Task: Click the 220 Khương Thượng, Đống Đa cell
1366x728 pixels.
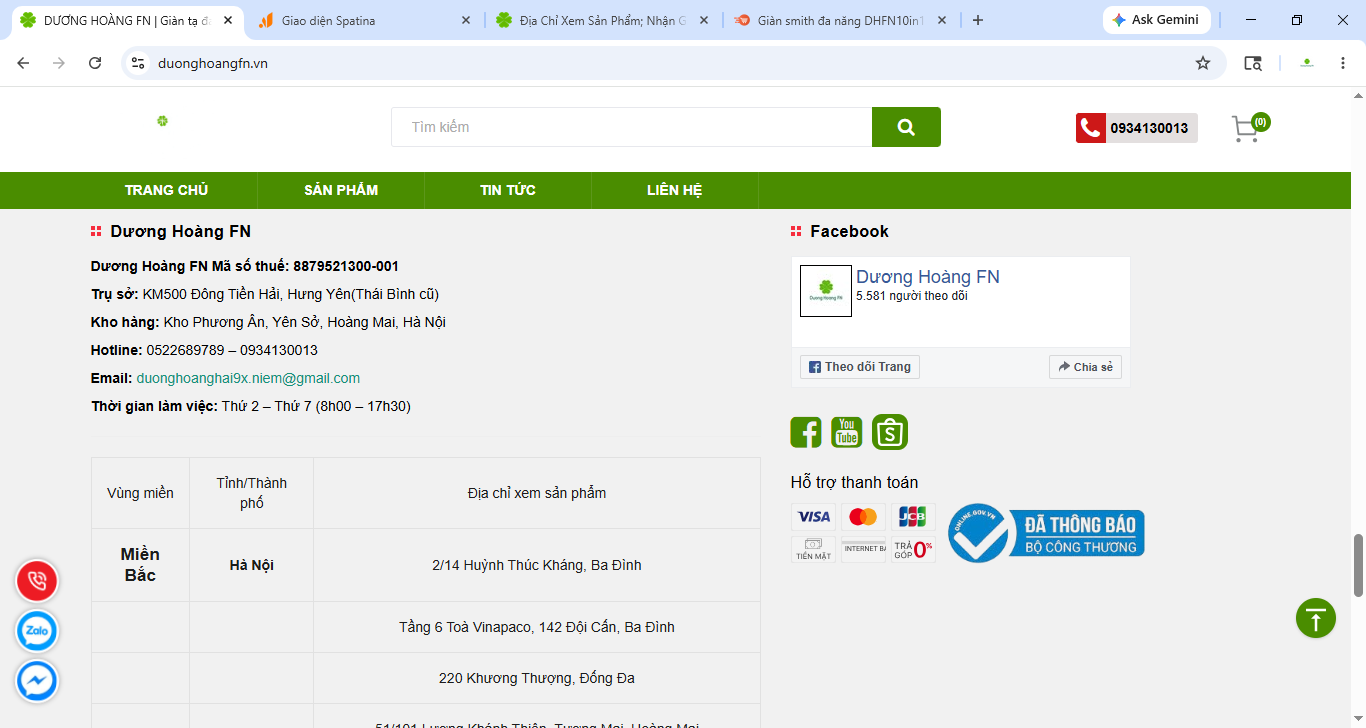Action: point(537,678)
